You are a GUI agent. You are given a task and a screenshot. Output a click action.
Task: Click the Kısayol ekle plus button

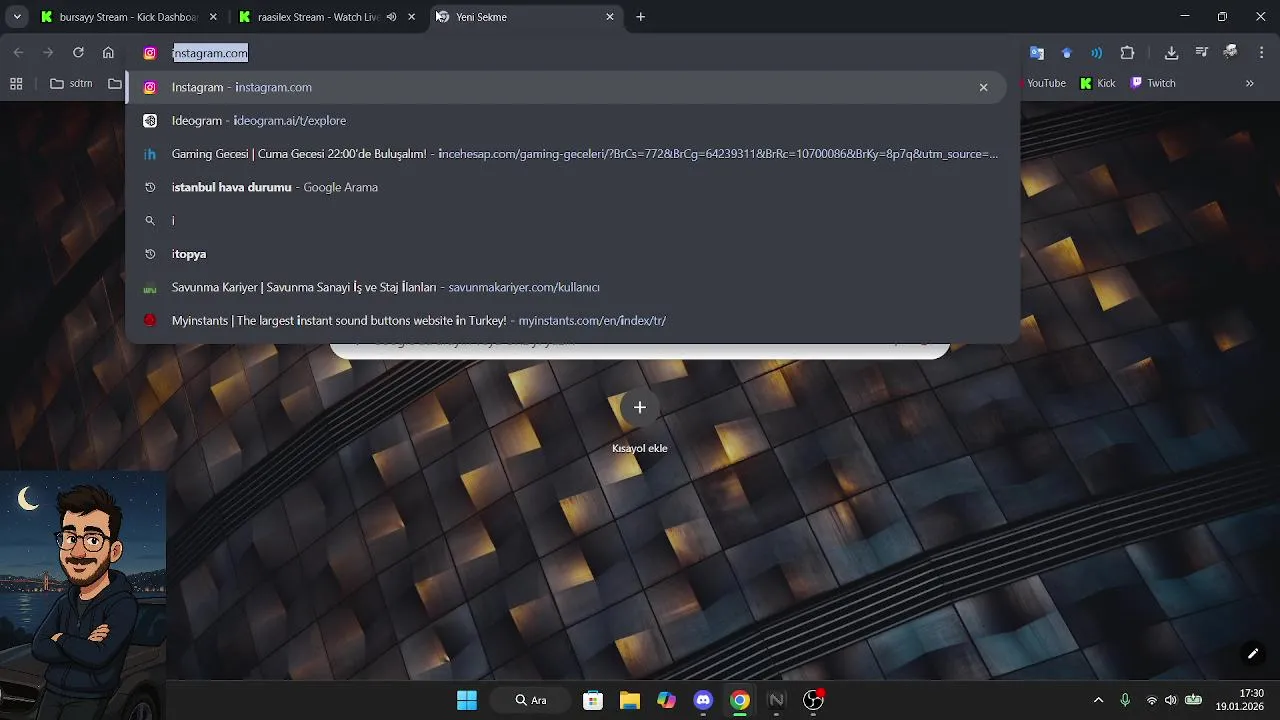pyautogui.click(x=640, y=407)
